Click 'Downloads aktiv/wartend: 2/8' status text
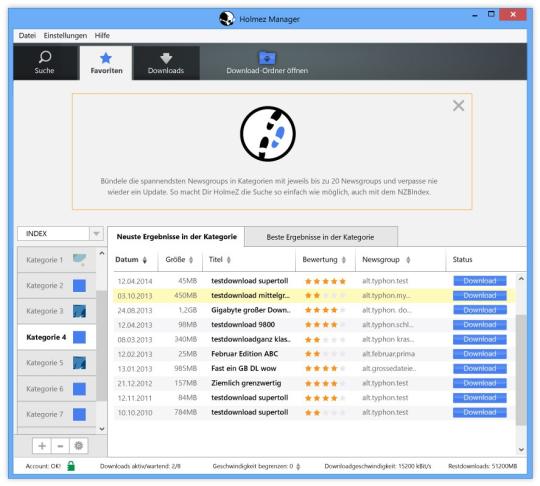540x486 pixels. tap(140, 466)
